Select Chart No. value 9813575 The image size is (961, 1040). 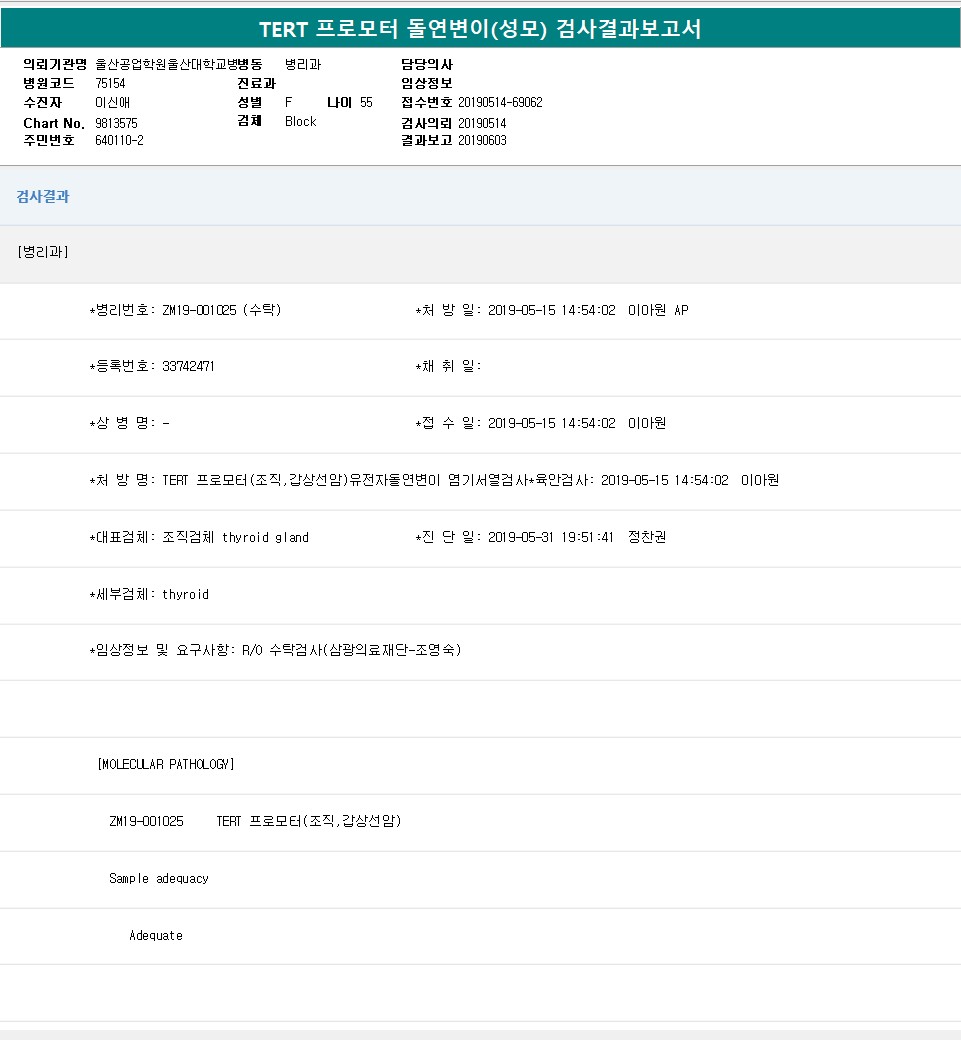coord(116,123)
